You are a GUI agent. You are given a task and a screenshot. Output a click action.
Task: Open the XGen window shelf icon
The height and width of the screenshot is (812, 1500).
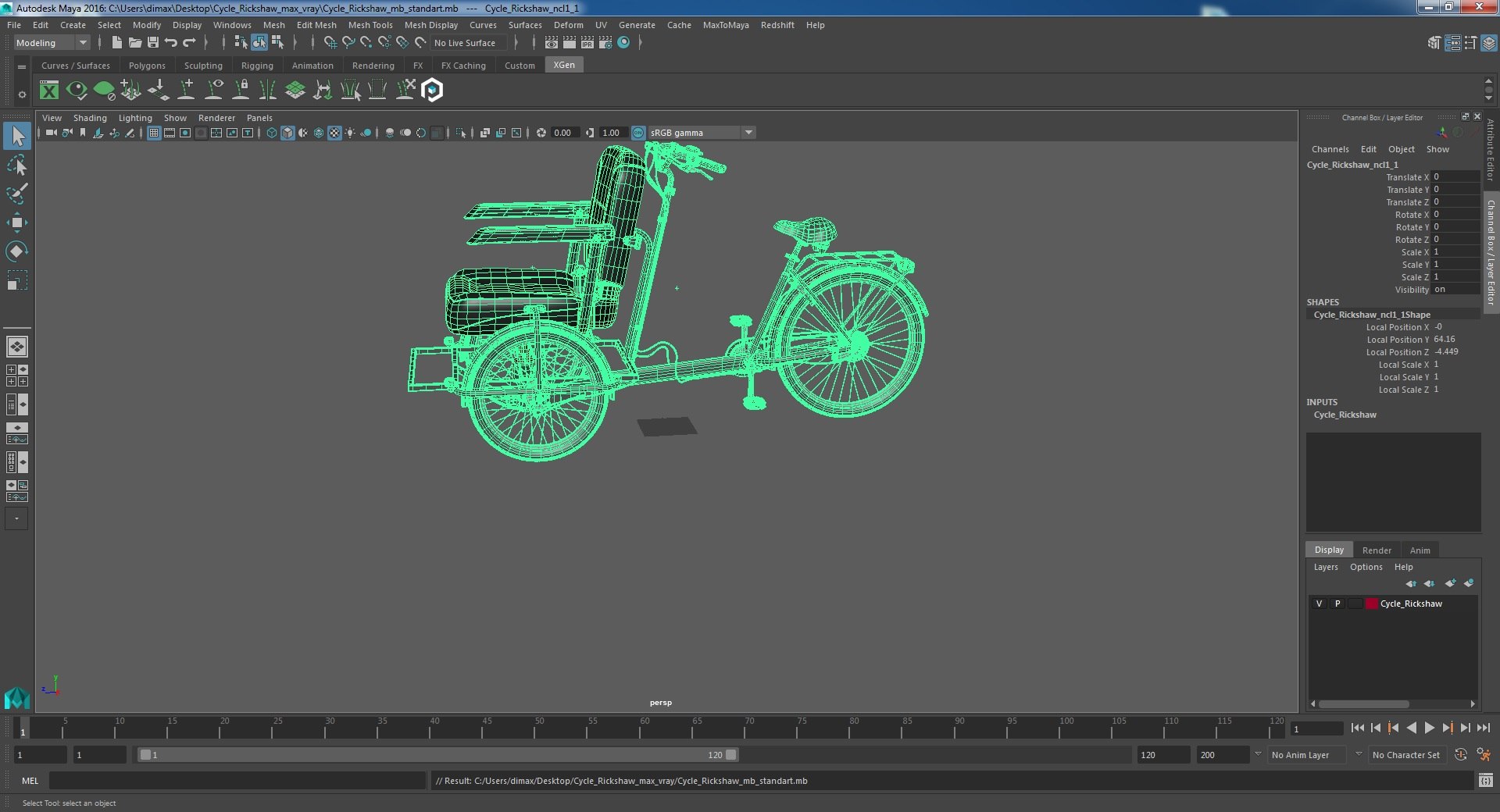[x=49, y=91]
